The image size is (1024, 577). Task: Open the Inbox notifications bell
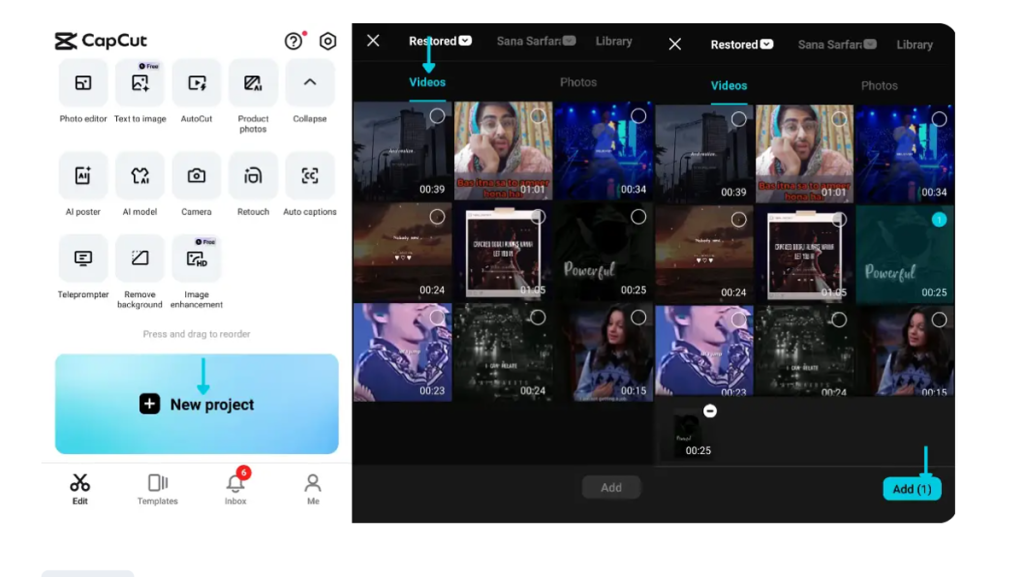(x=235, y=484)
